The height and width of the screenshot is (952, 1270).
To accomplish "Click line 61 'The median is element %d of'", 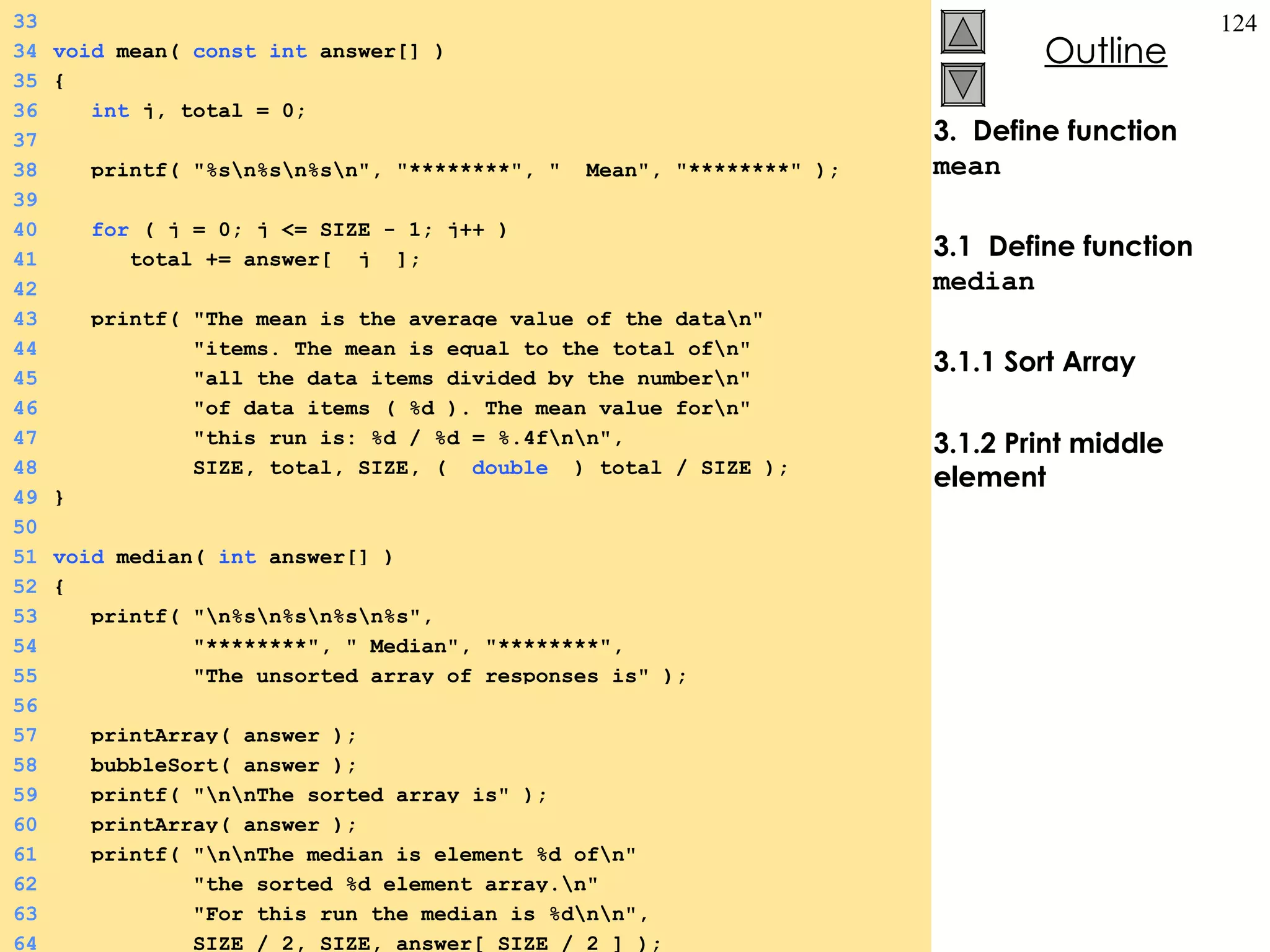I will click(363, 855).
